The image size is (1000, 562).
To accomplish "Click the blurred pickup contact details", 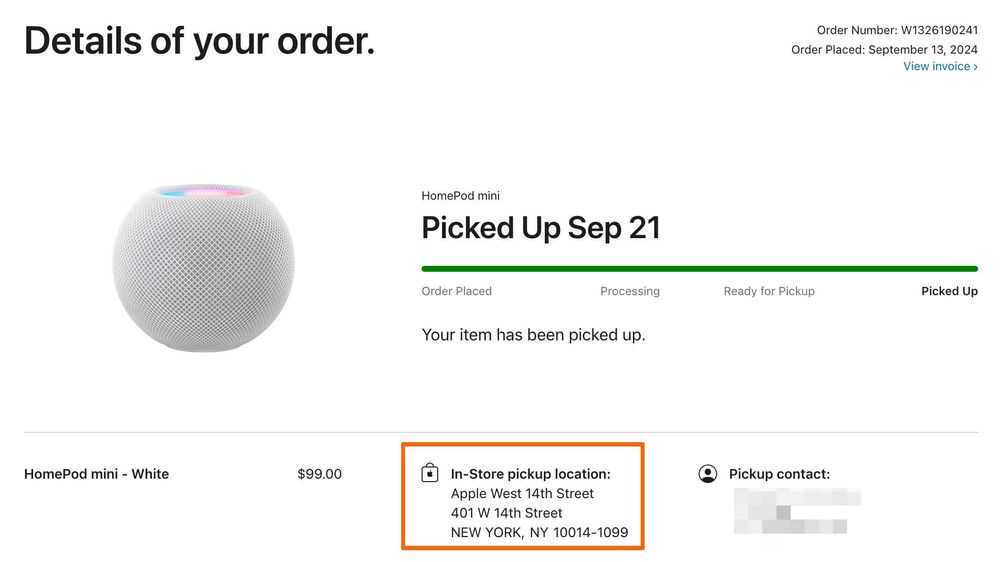I will pos(797,510).
